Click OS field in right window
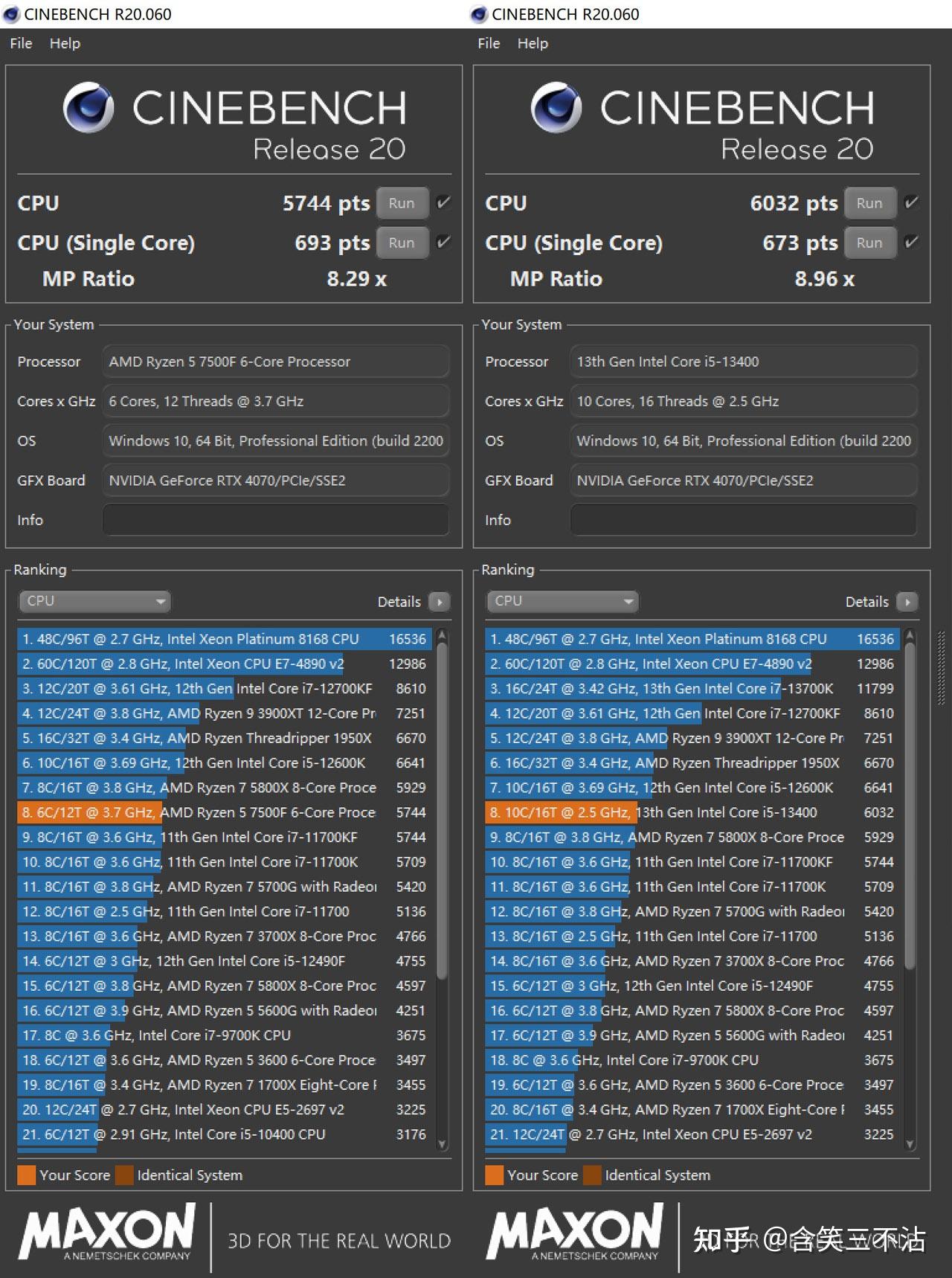 (x=744, y=441)
